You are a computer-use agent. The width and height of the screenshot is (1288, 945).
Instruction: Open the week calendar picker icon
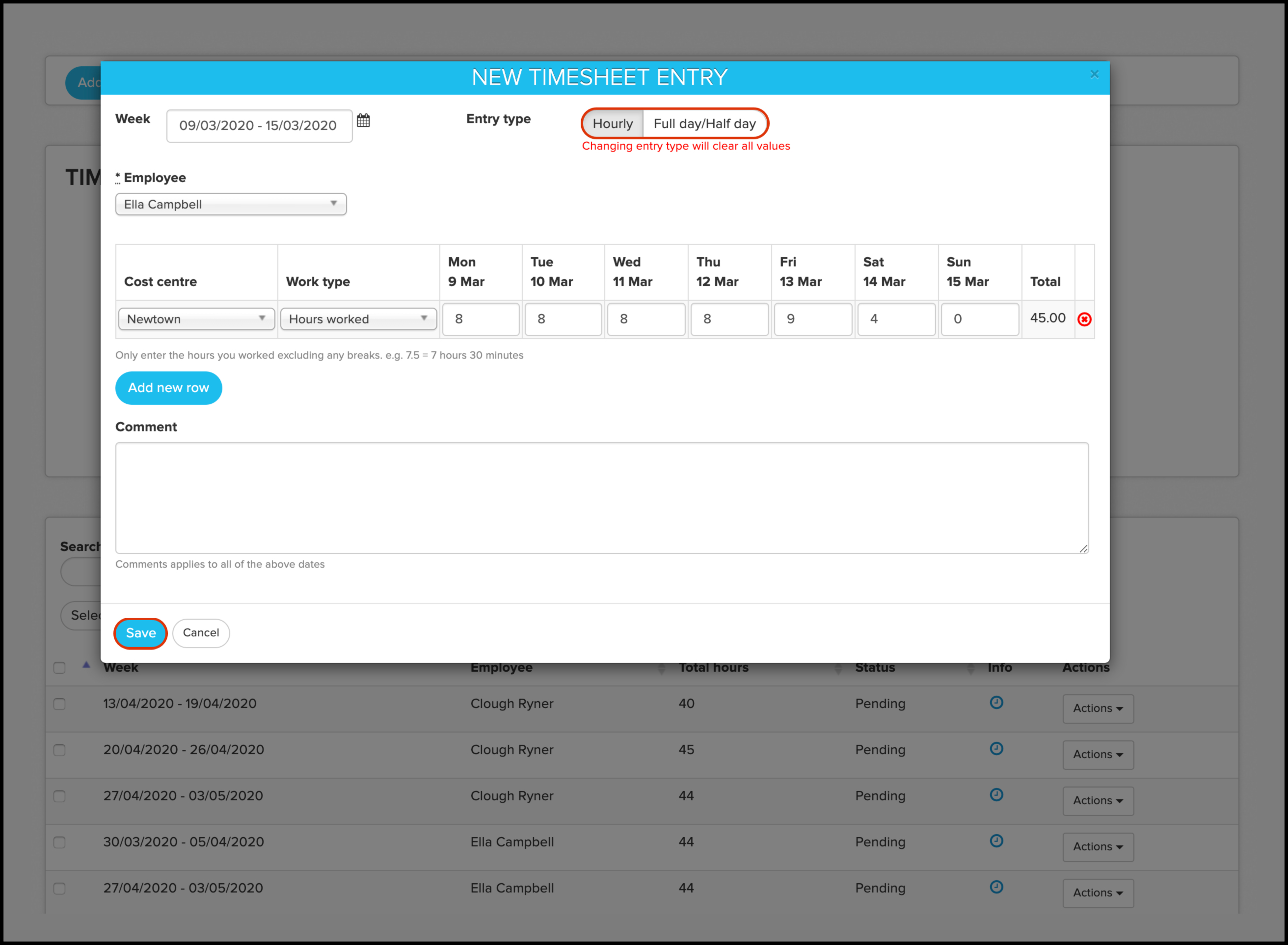[363, 121]
